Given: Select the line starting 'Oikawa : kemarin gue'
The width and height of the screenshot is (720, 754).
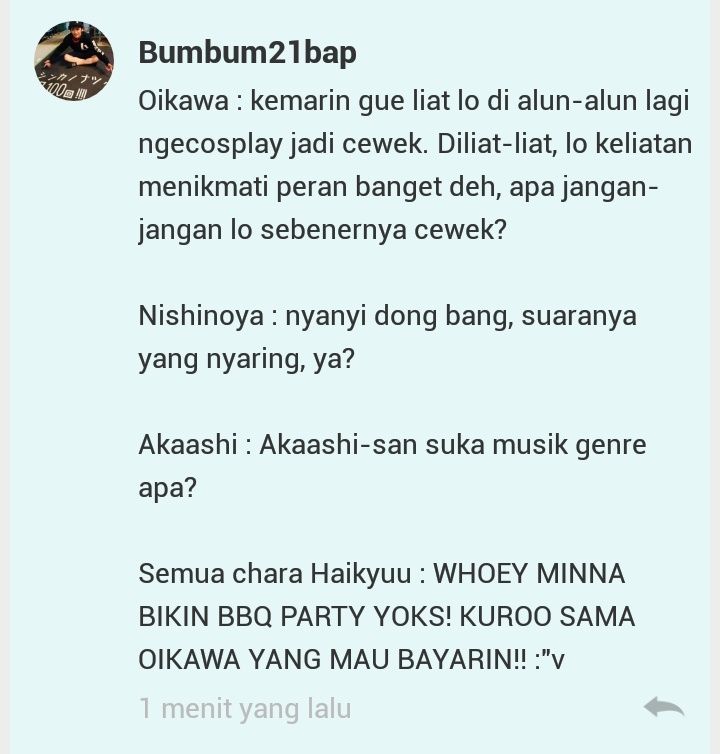Looking at the screenshot, I should (x=414, y=102).
